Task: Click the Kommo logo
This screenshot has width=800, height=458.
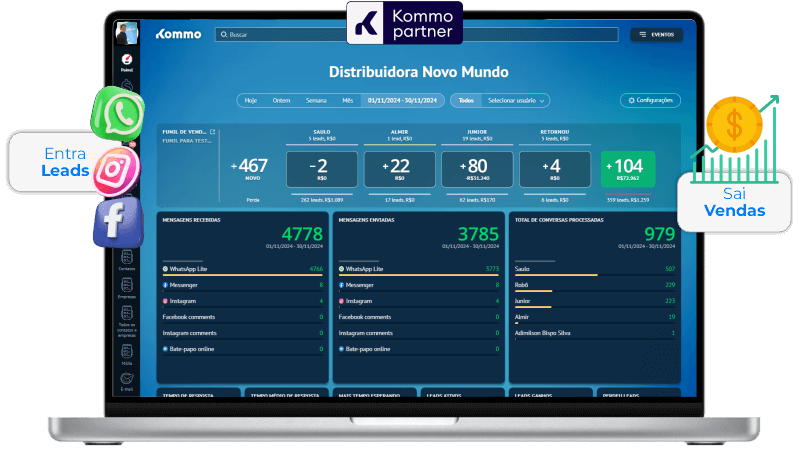Action: (178, 34)
